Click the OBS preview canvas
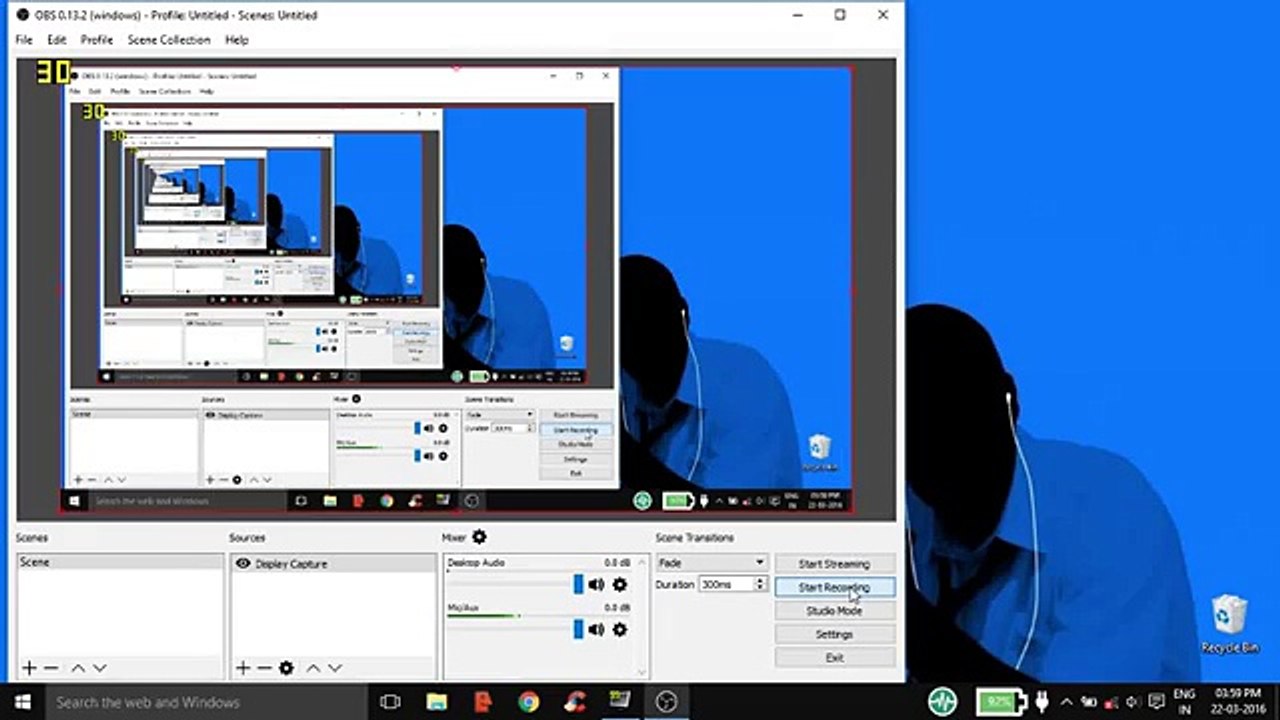Image resolution: width=1280 pixels, height=720 pixels. coord(456,290)
